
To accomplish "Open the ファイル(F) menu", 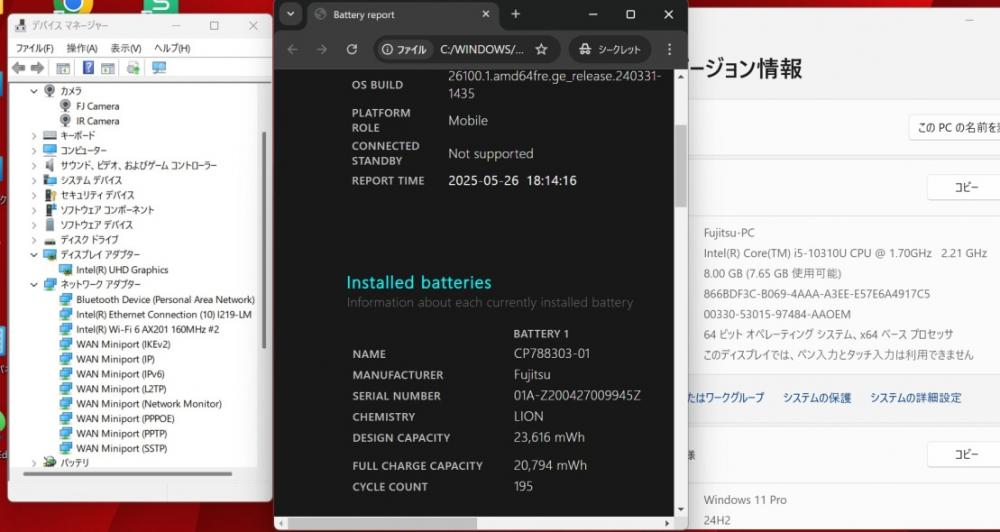I will [34, 48].
